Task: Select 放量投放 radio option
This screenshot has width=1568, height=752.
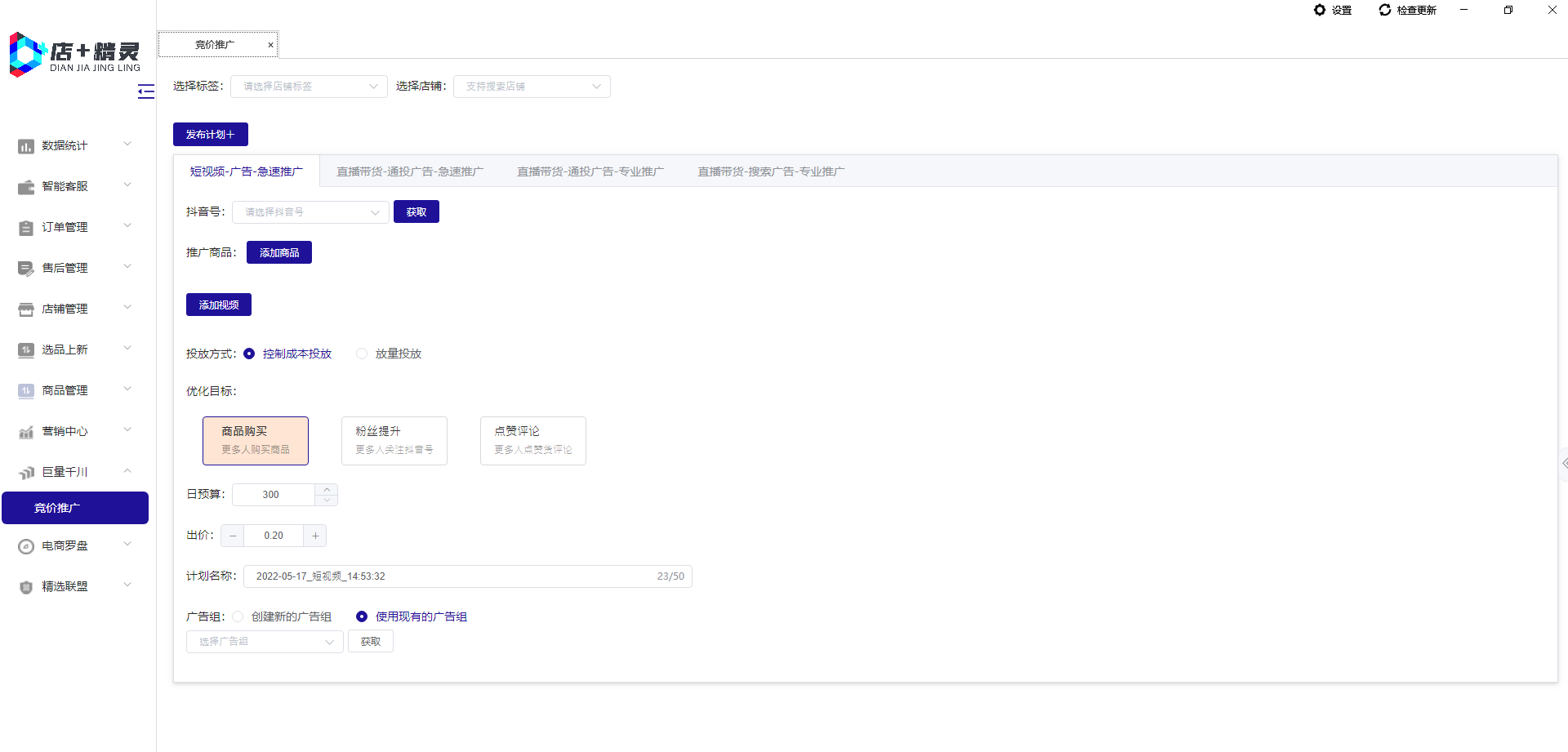Action: click(362, 354)
